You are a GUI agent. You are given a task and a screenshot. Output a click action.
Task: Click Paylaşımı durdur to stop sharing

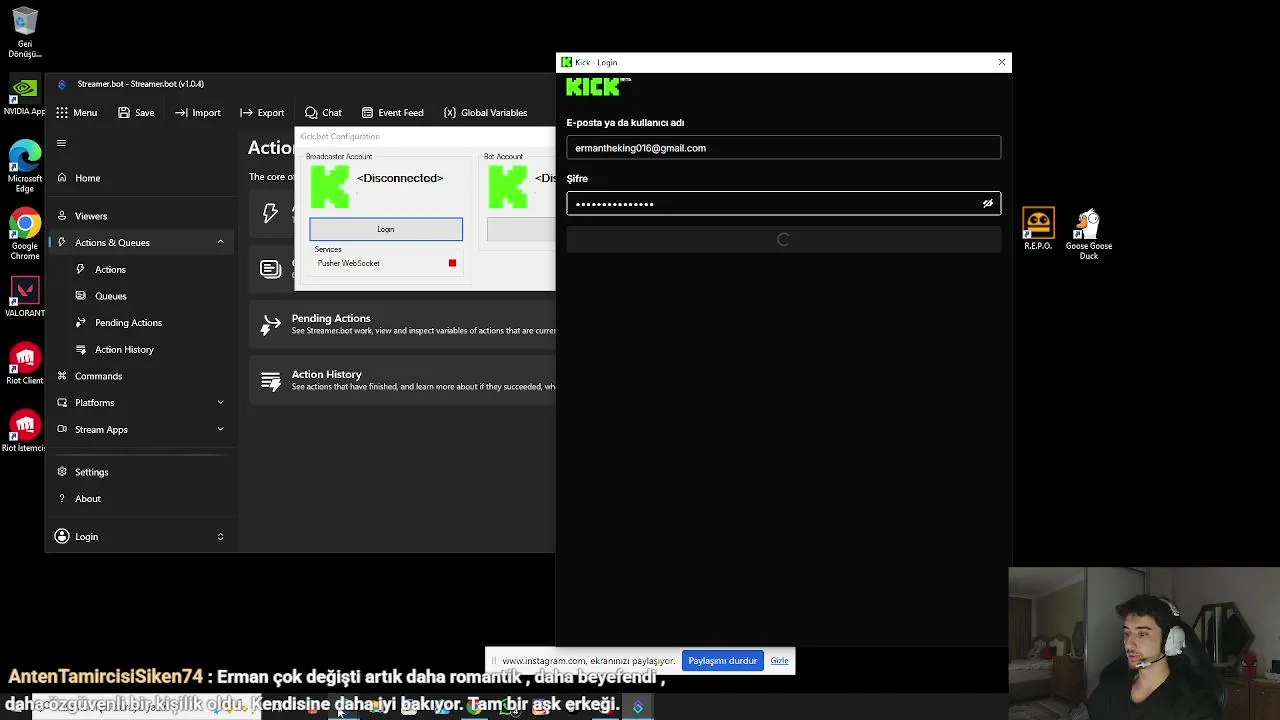coord(722,661)
